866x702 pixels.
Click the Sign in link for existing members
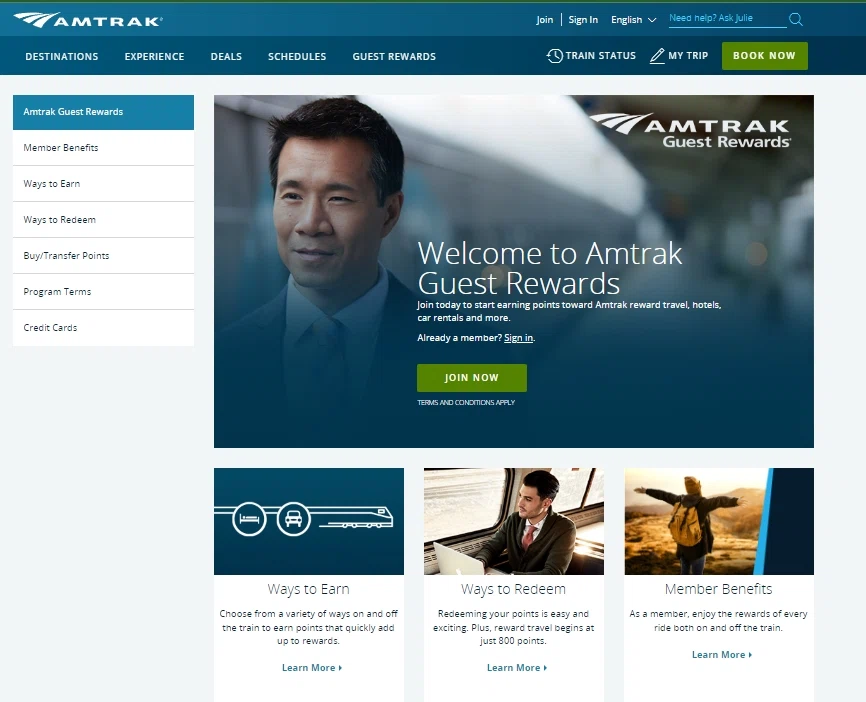pyautogui.click(x=519, y=338)
